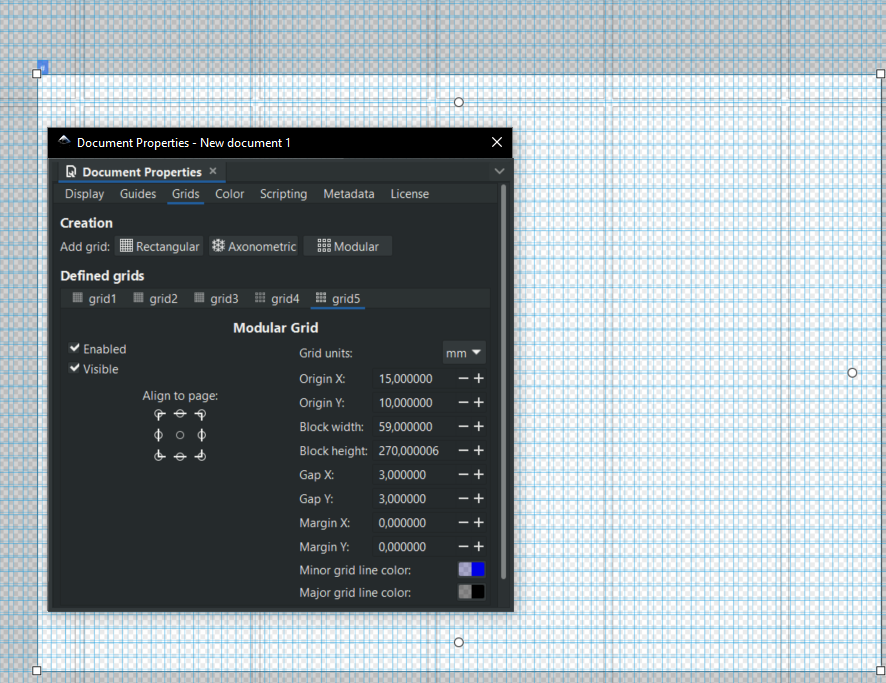Open the Metadata tab
Viewport: 886px width, 683px height.
point(349,194)
